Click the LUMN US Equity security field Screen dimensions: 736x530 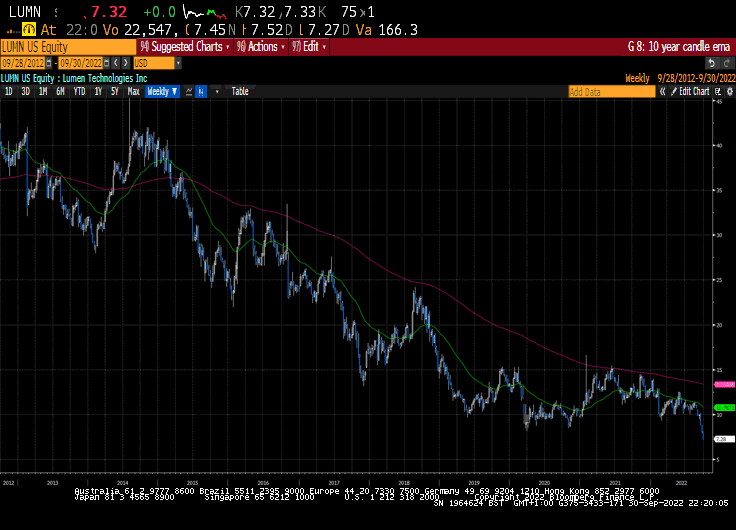pyautogui.click(x=68, y=47)
